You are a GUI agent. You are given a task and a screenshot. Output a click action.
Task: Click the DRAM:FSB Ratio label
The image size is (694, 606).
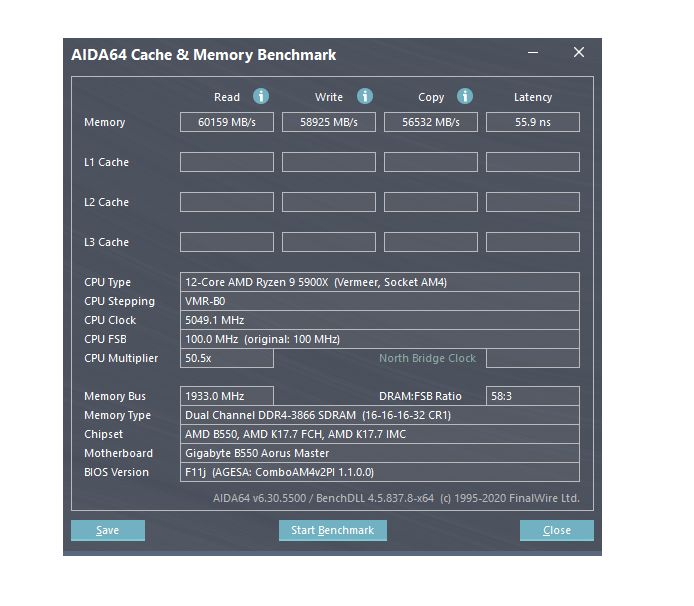coord(420,396)
